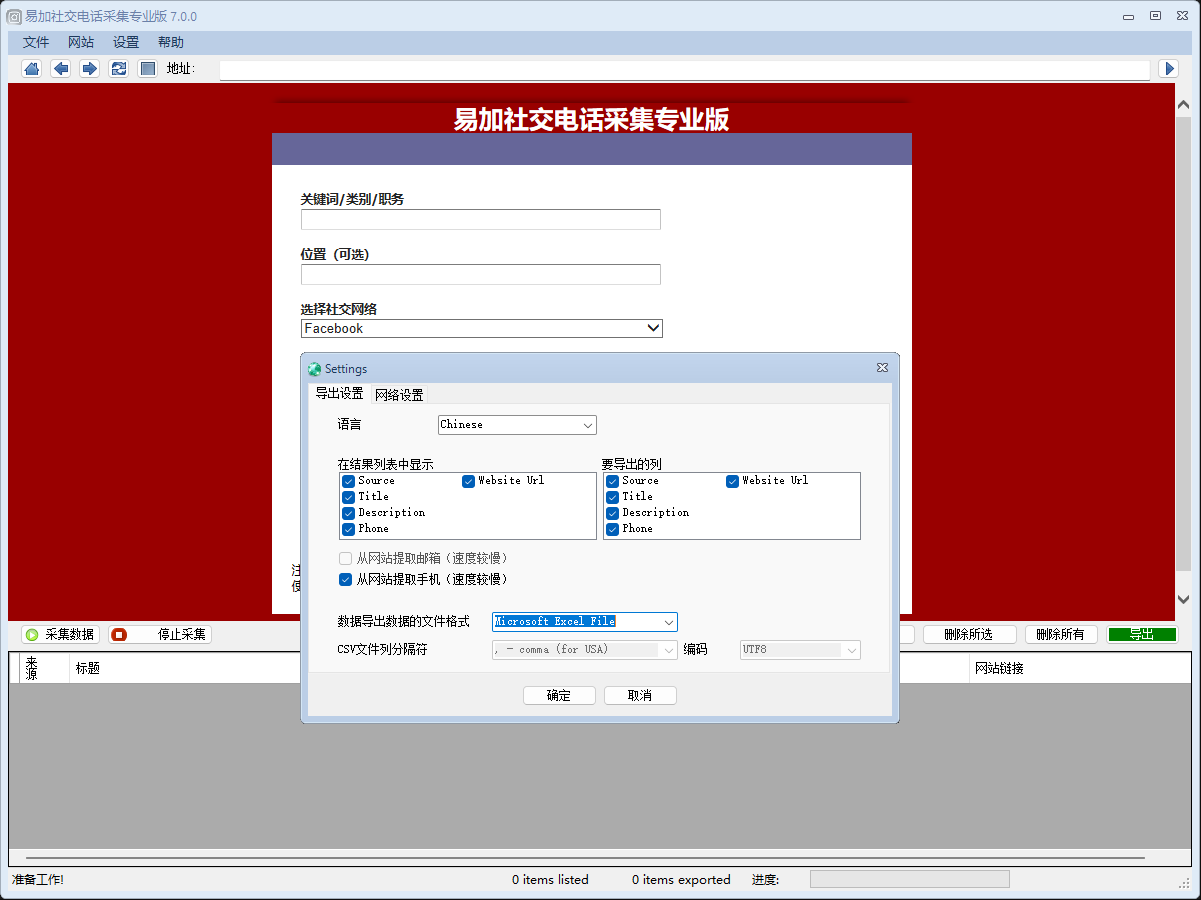Screen dimensions: 1201x900
Task: Click the app icon in title bar
Action: 14,16
